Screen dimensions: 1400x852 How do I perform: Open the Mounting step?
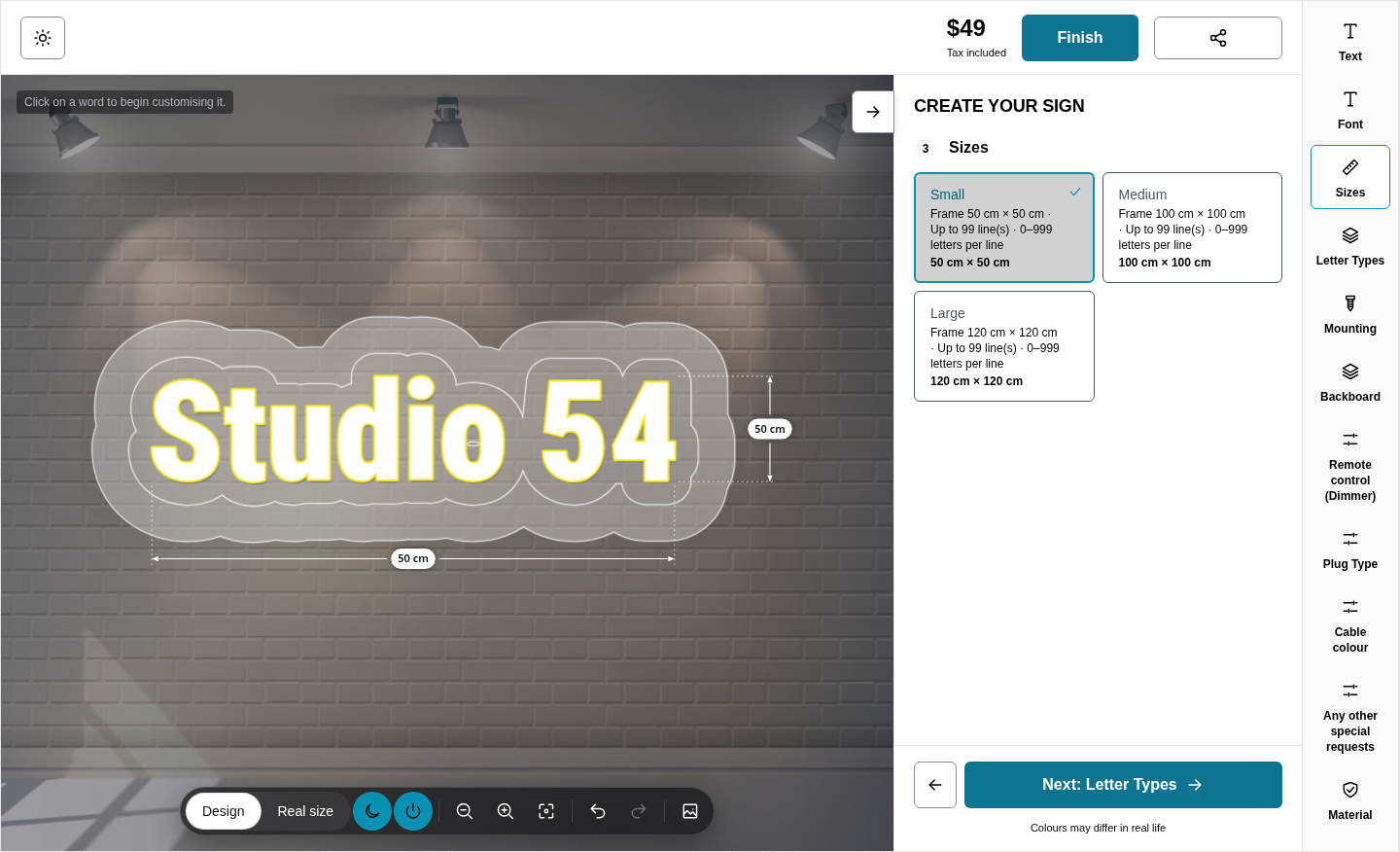[x=1350, y=315]
